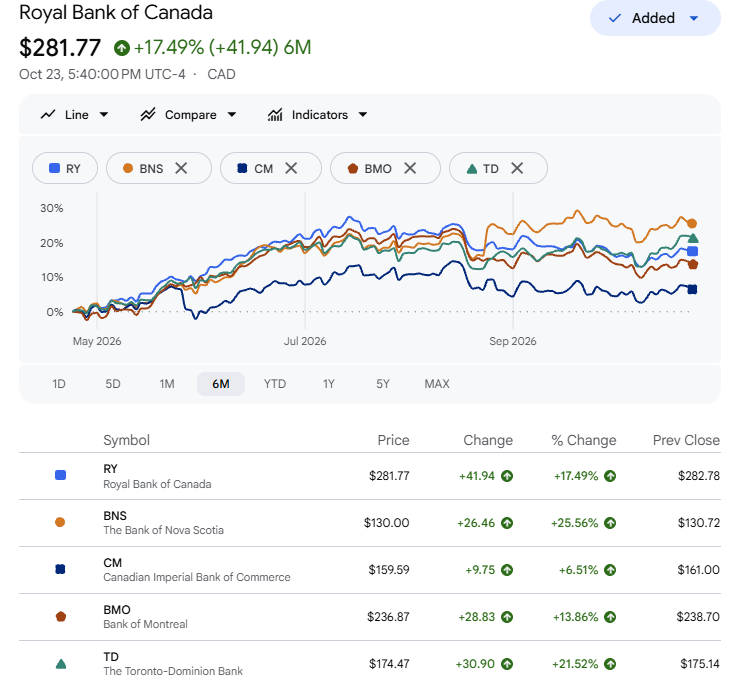Open the Indicators dropdown
Image resolution: width=736 pixels, height=680 pixels.
click(x=317, y=115)
